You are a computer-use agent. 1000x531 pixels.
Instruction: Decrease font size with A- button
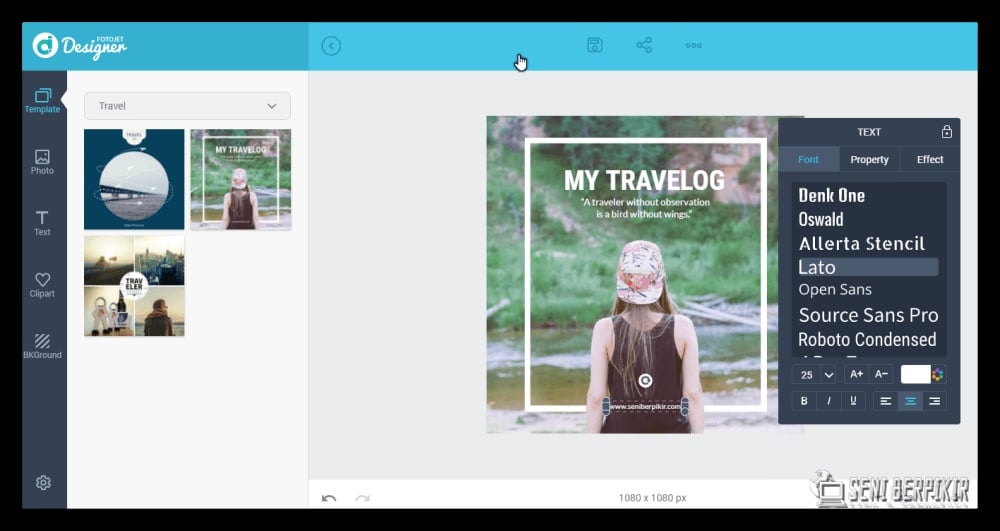pyautogui.click(x=881, y=375)
